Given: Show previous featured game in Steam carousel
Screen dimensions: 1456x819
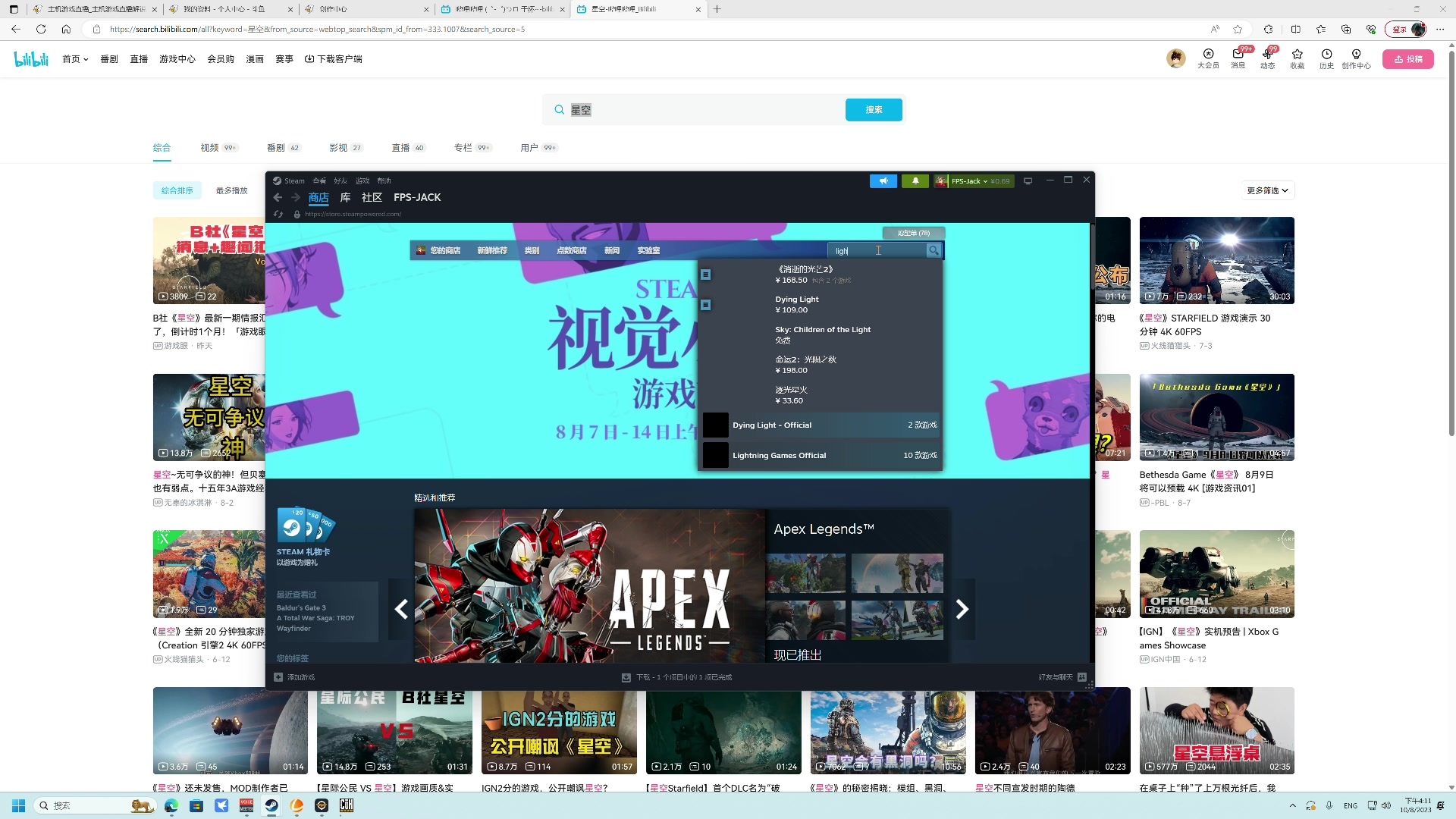Looking at the screenshot, I should point(401,609).
